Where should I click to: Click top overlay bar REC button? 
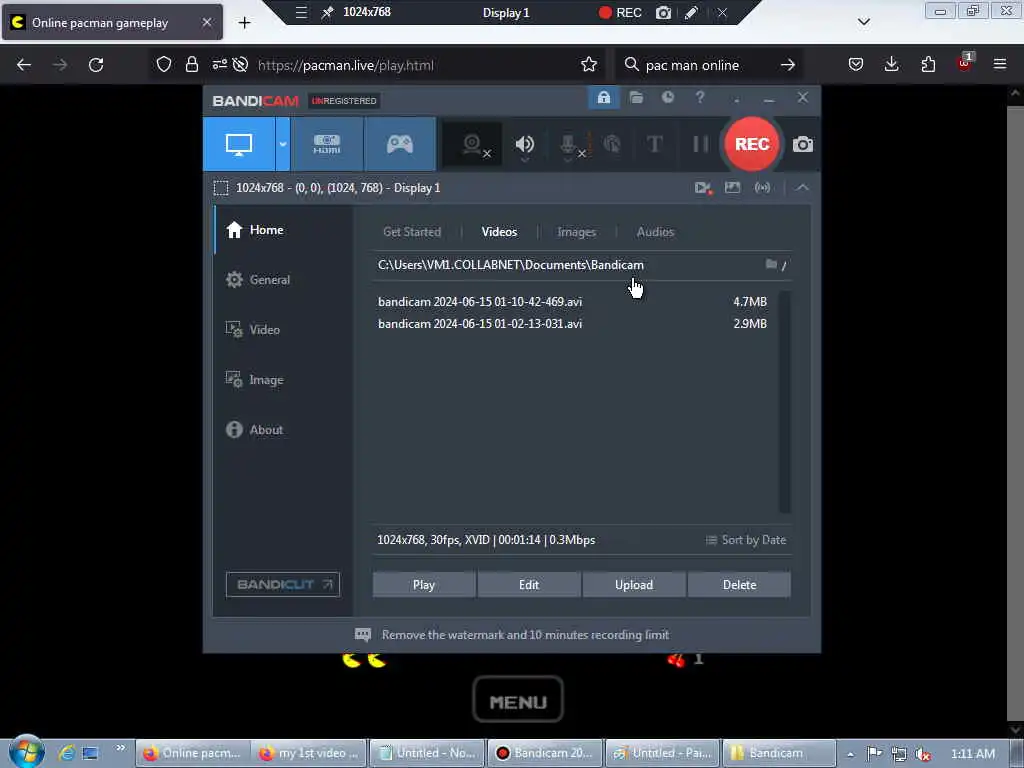pos(620,12)
